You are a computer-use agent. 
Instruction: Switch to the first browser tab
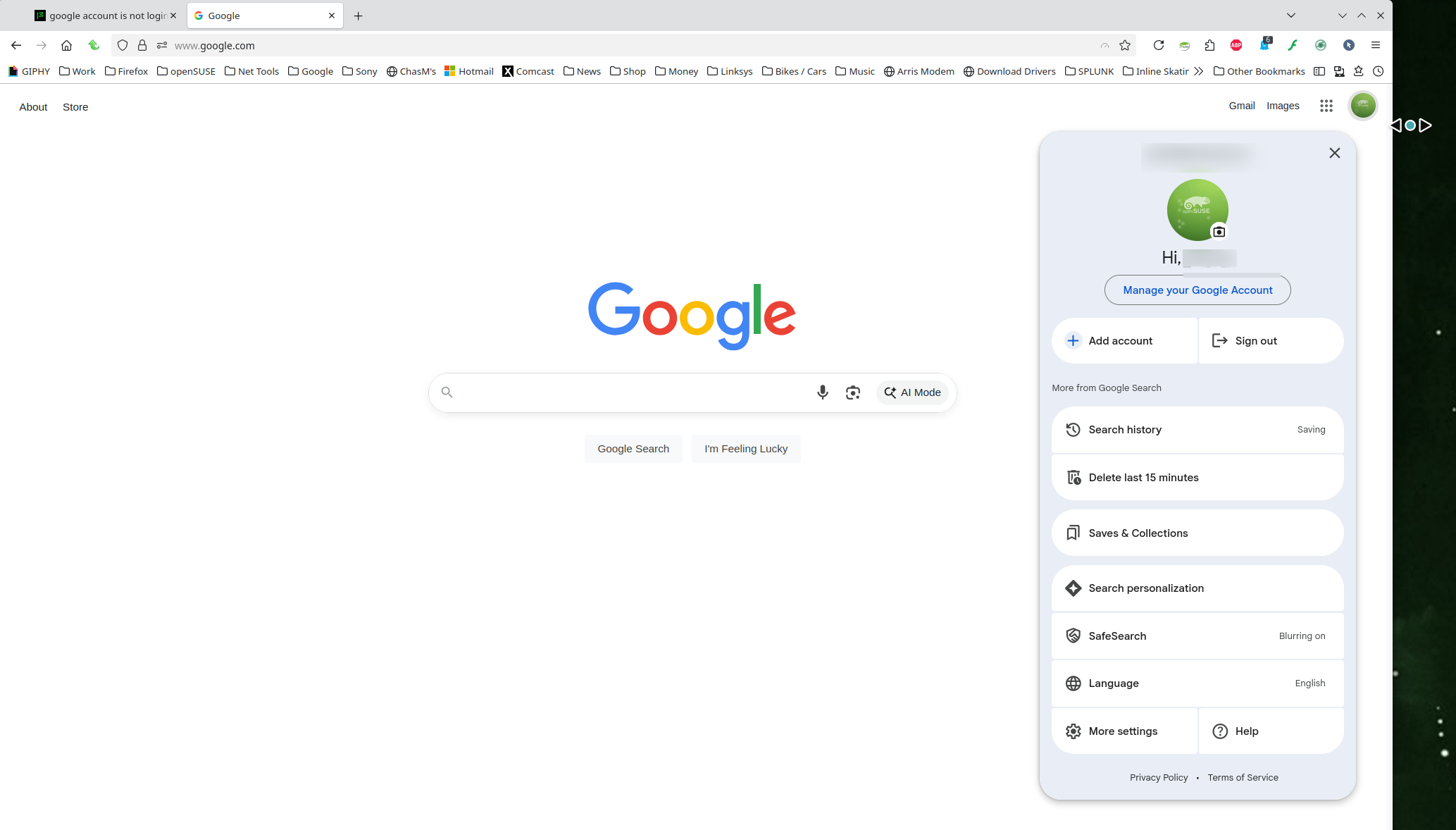coord(106,16)
